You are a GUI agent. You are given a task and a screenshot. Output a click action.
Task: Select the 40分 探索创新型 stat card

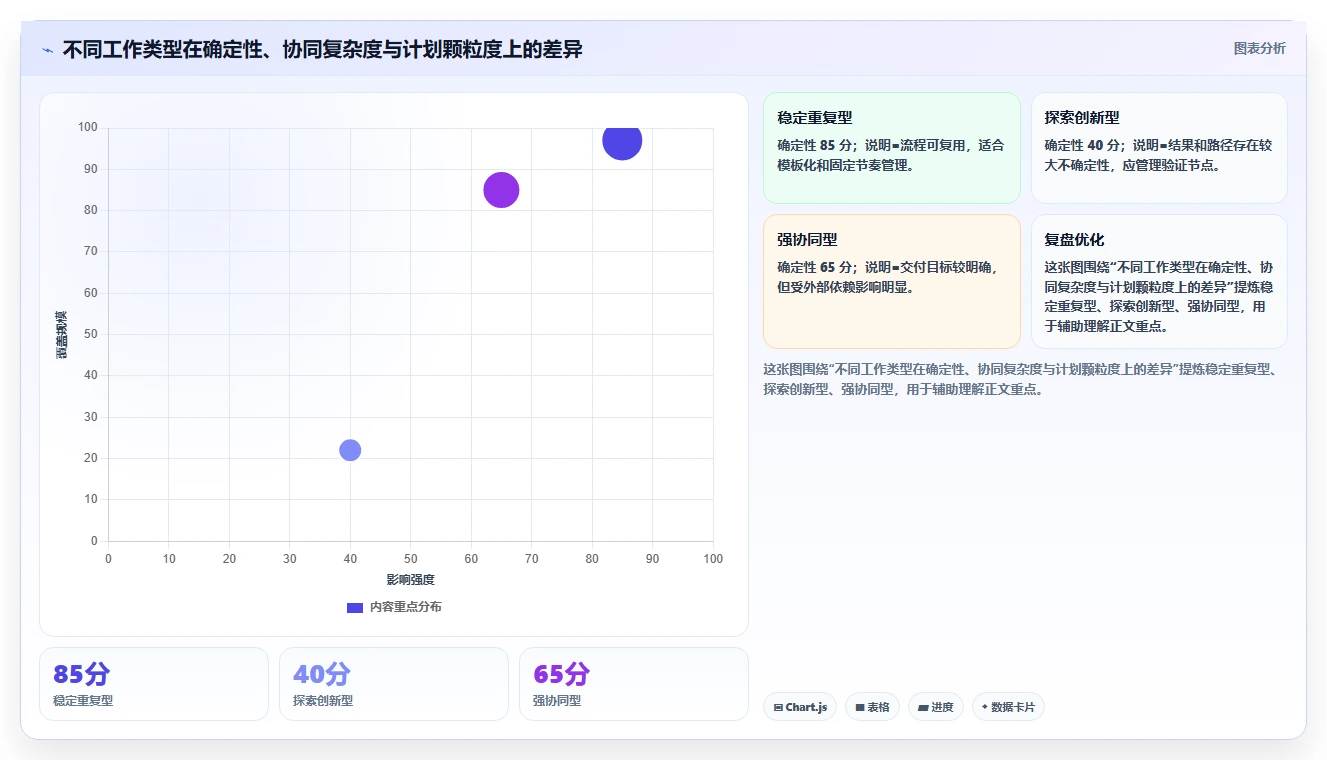(x=393, y=684)
